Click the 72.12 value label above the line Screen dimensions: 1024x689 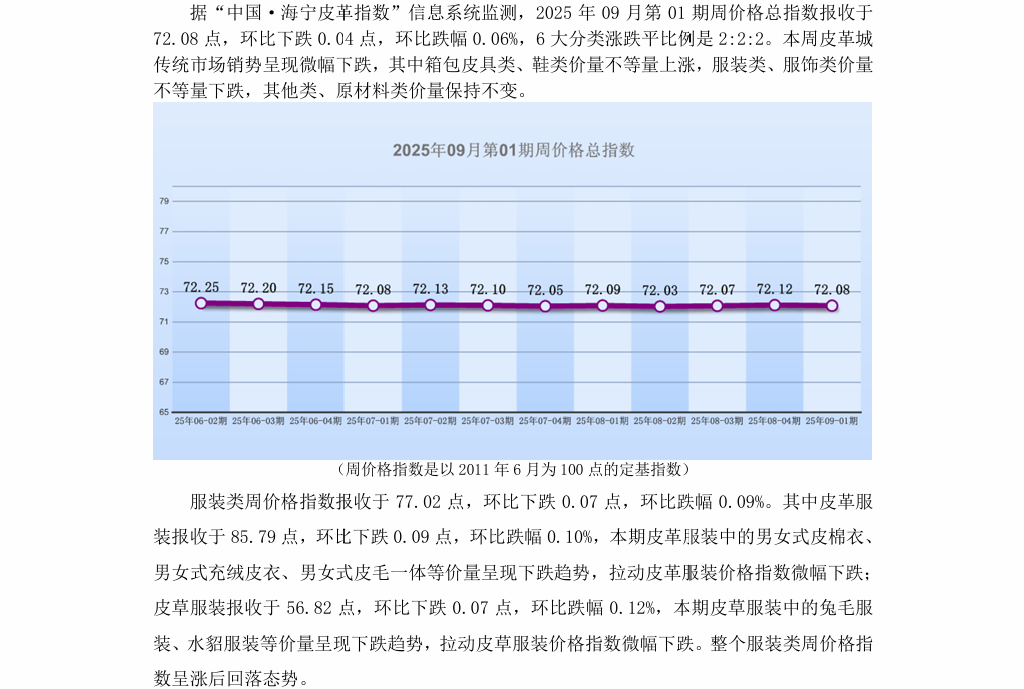[x=774, y=289]
